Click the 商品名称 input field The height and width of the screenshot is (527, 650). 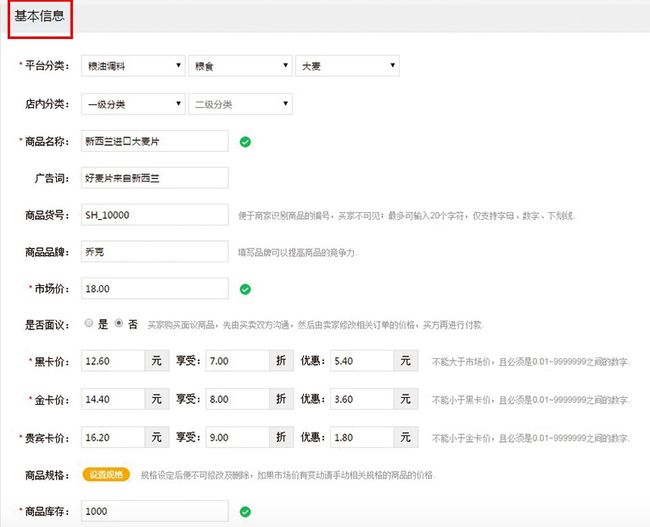click(155, 141)
